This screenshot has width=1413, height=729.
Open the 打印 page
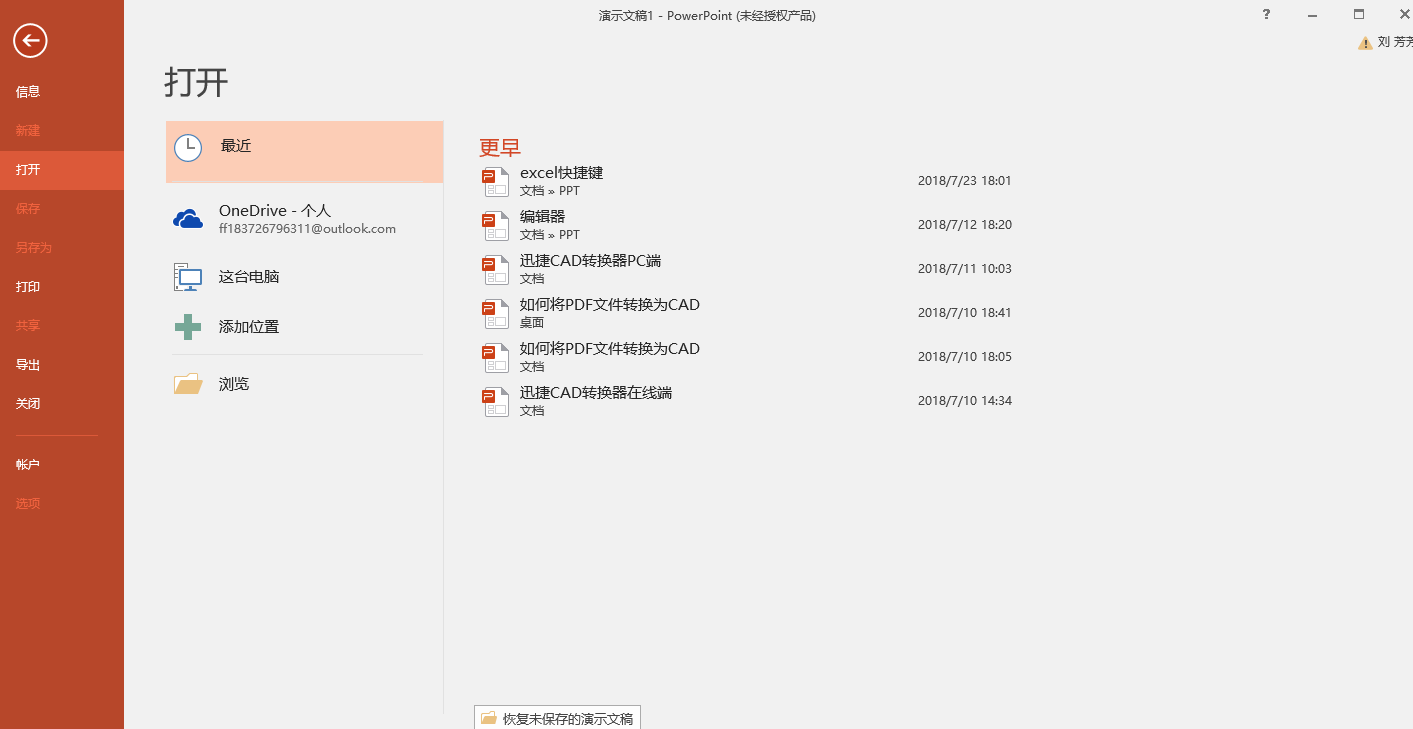pyautogui.click(x=62, y=287)
